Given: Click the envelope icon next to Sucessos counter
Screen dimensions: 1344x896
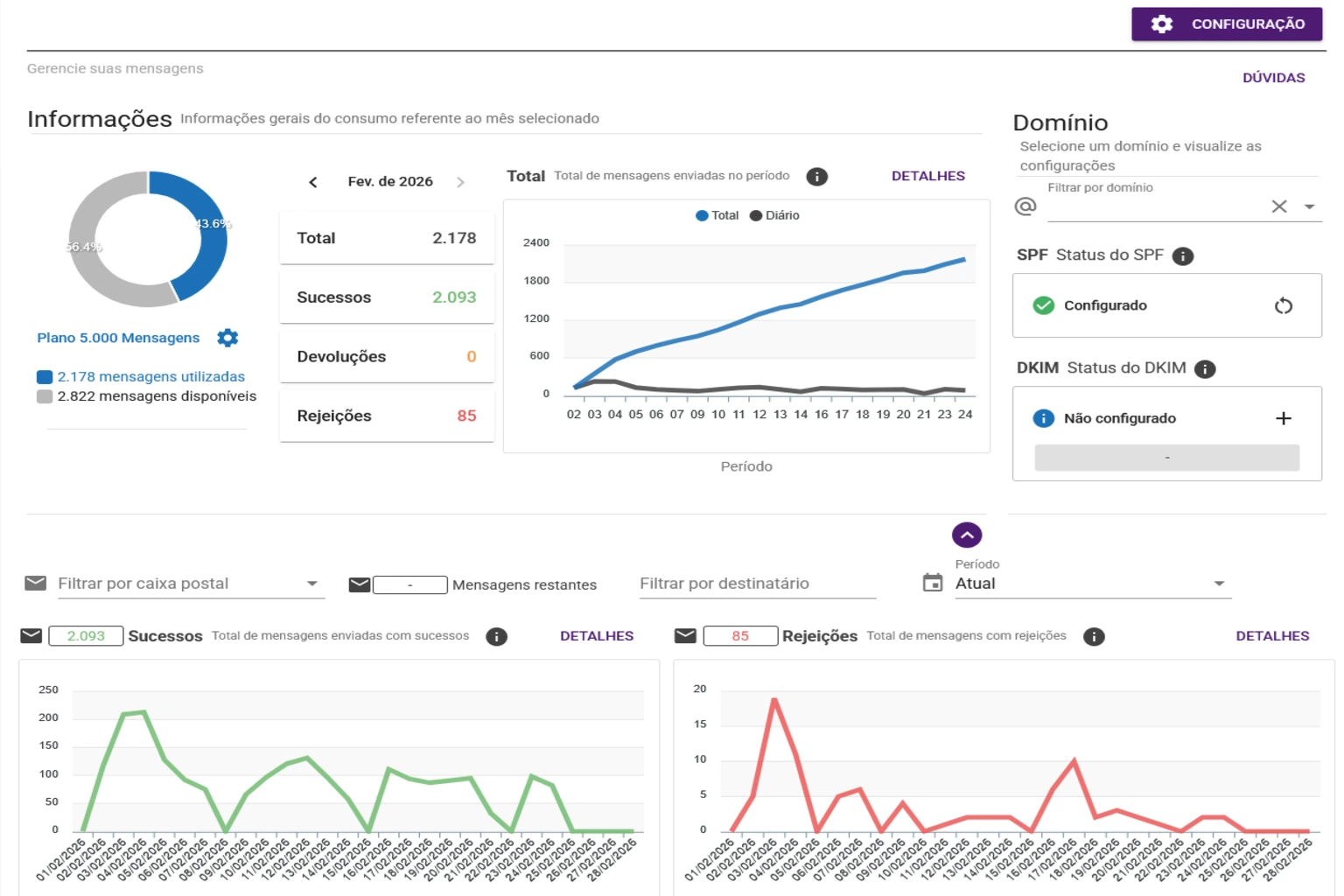Looking at the screenshot, I should tap(30, 635).
